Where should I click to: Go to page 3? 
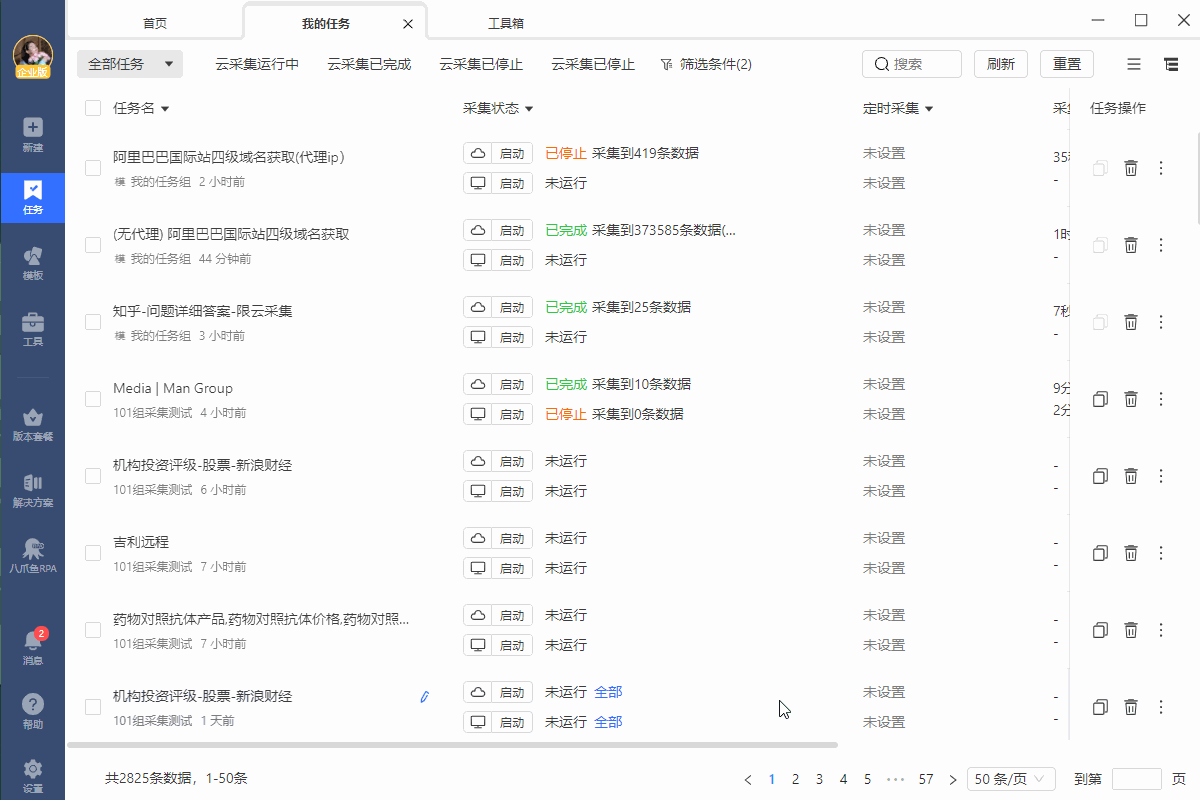pyautogui.click(x=819, y=779)
